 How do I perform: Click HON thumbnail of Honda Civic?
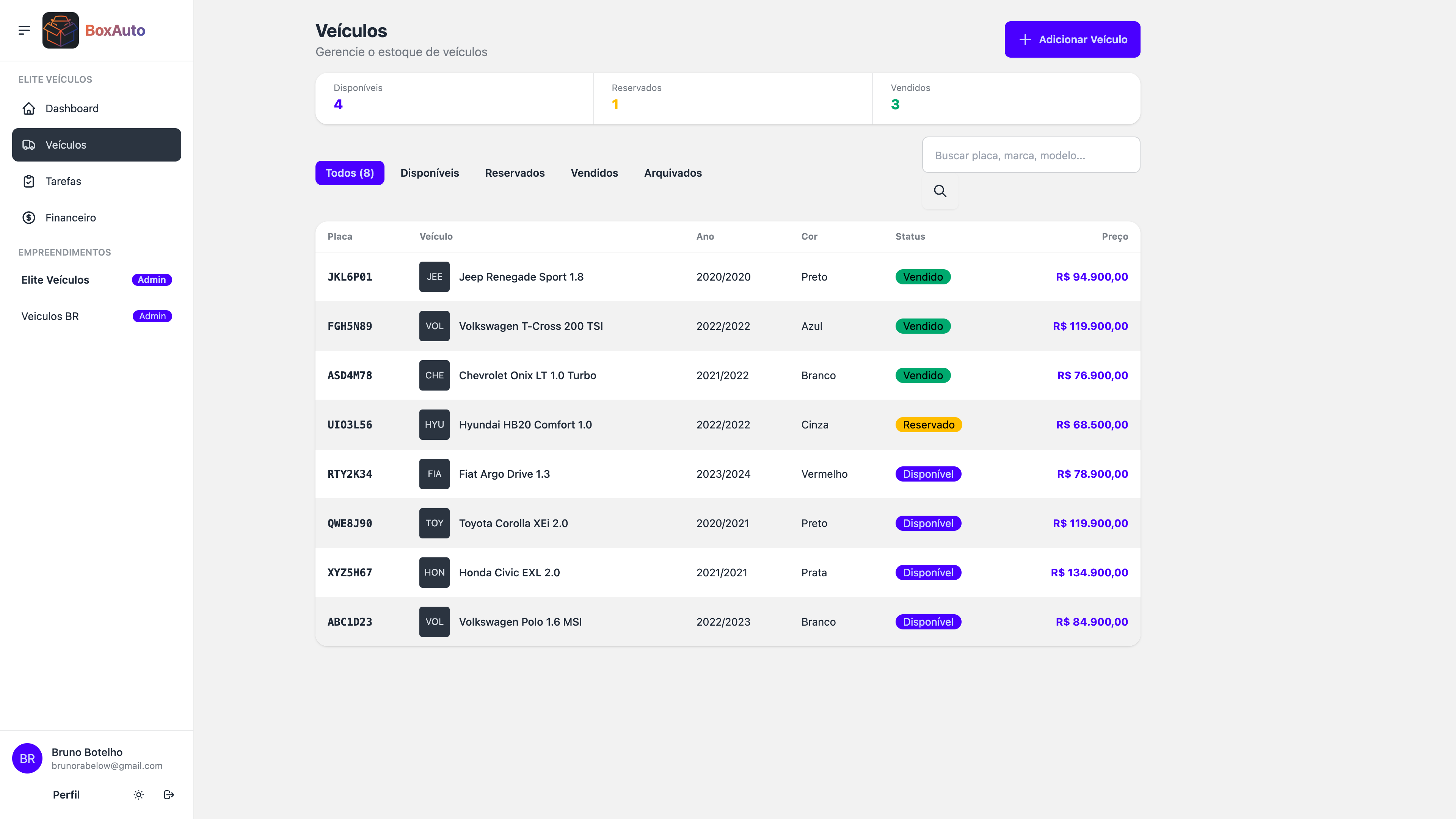(434, 573)
